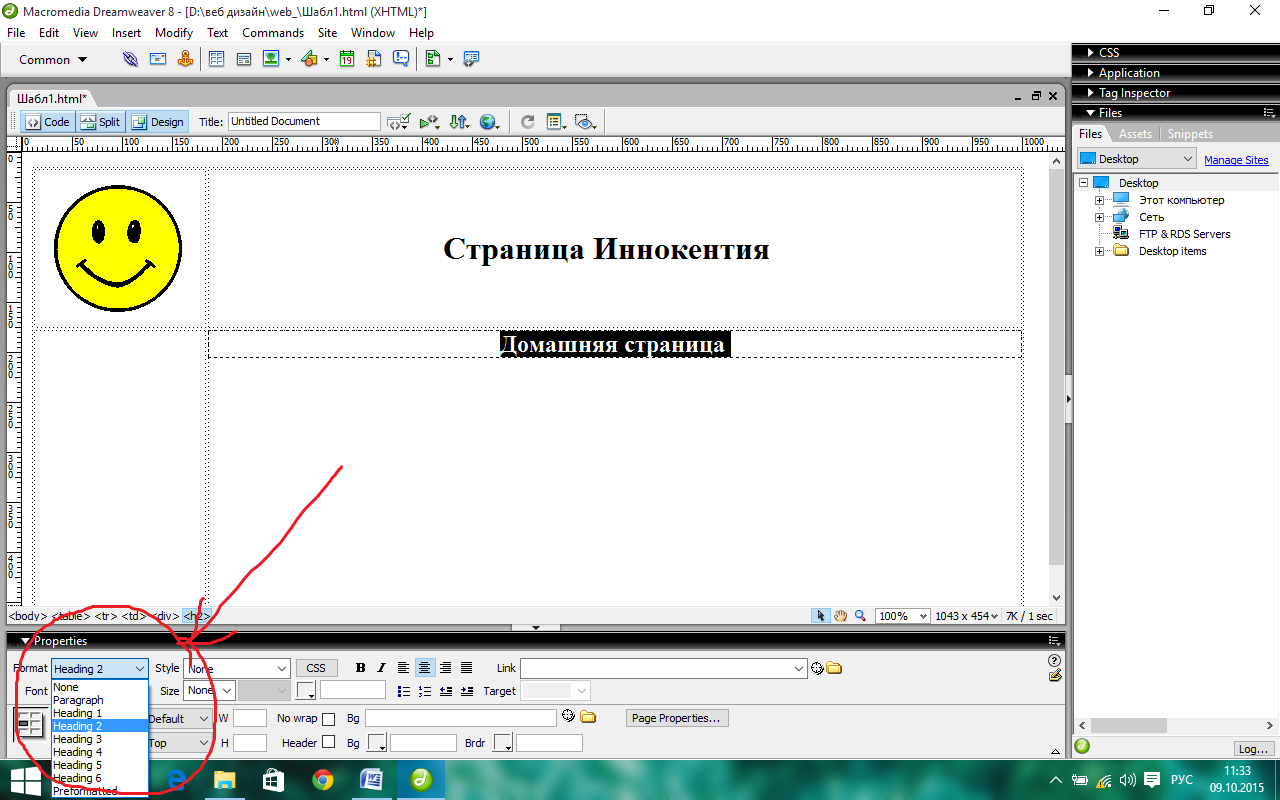Open the Tag Chooser icon
The height and width of the screenshot is (800, 1280).
tap(471, 59)
